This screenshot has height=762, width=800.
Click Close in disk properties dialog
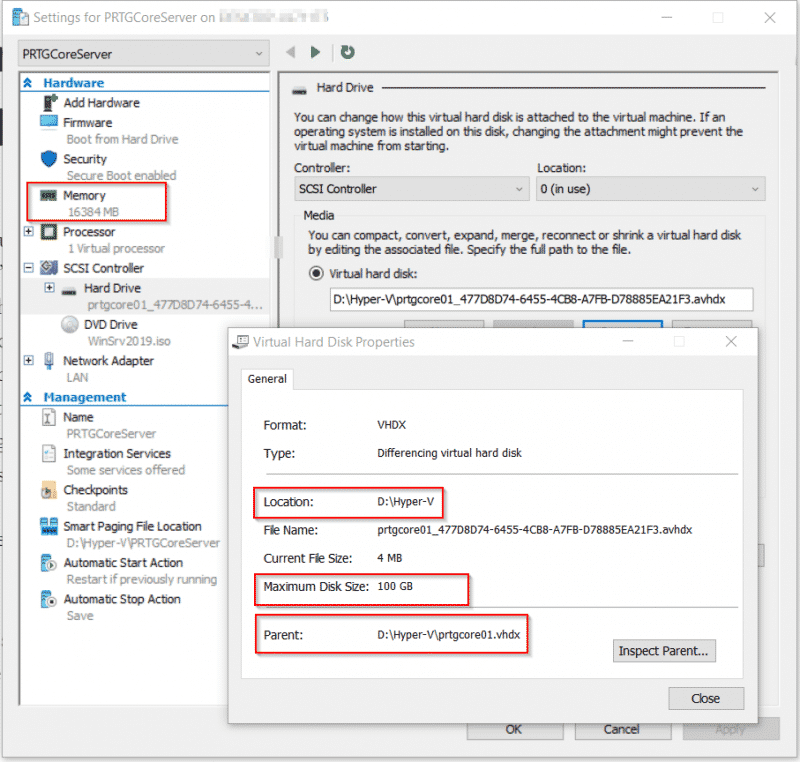[x=706, y=698]
